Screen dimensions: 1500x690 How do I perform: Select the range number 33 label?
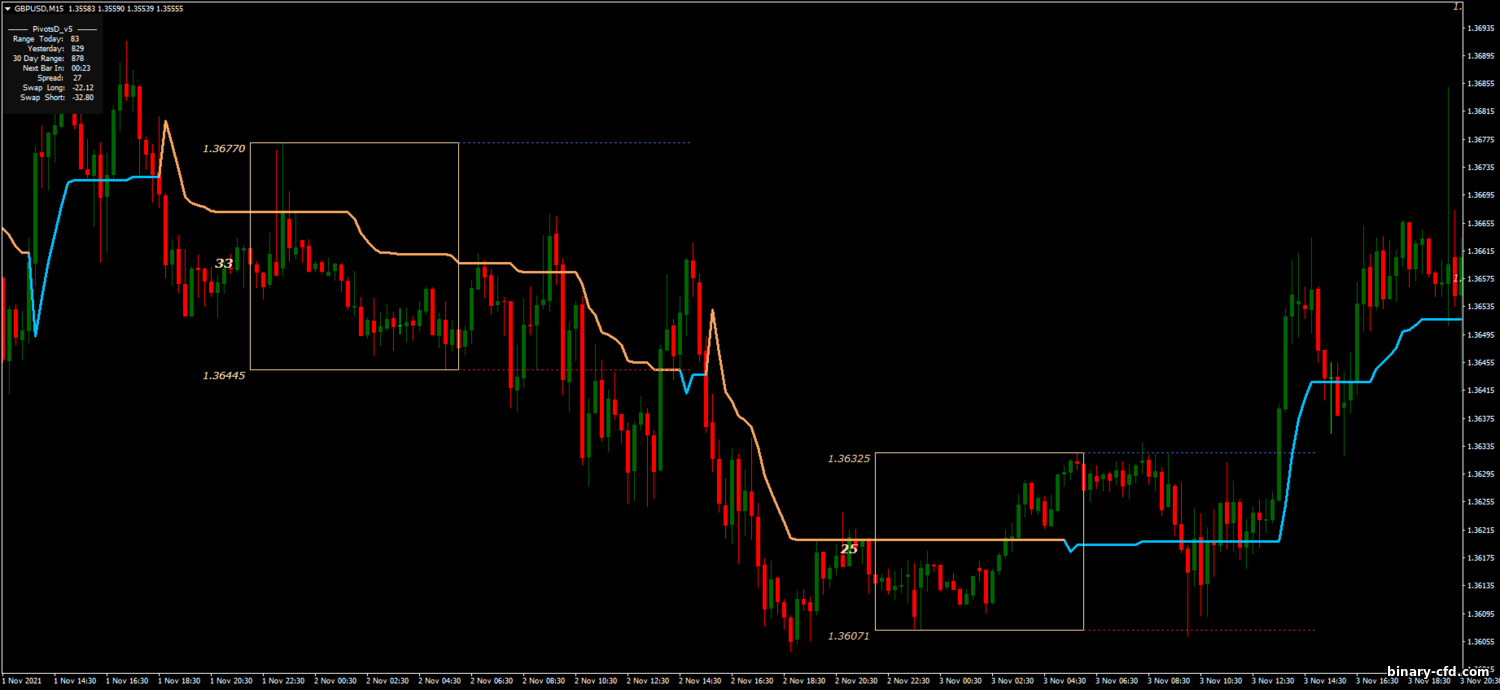point(224,264)
